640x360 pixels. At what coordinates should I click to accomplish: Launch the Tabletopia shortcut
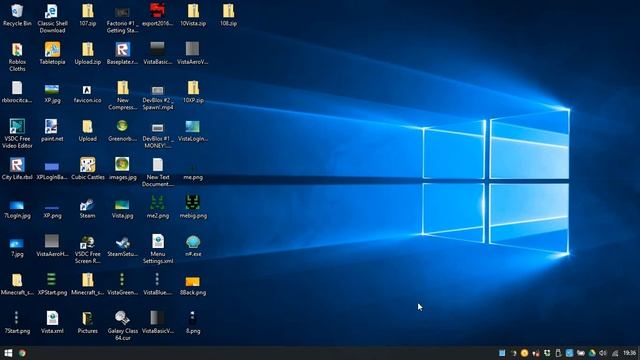[x=52, y=53]
